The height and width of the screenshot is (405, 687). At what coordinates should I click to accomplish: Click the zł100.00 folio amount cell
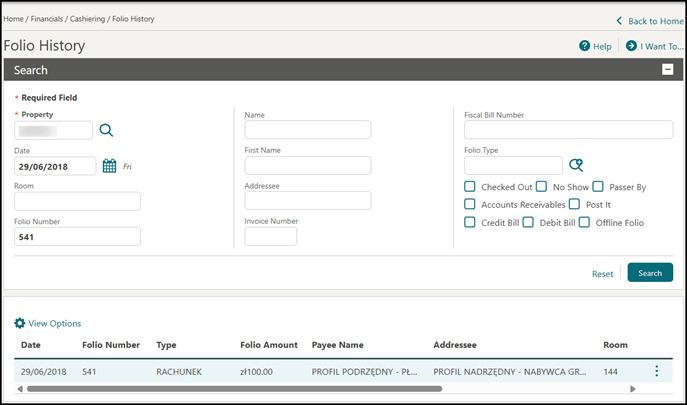coord(256,372)
